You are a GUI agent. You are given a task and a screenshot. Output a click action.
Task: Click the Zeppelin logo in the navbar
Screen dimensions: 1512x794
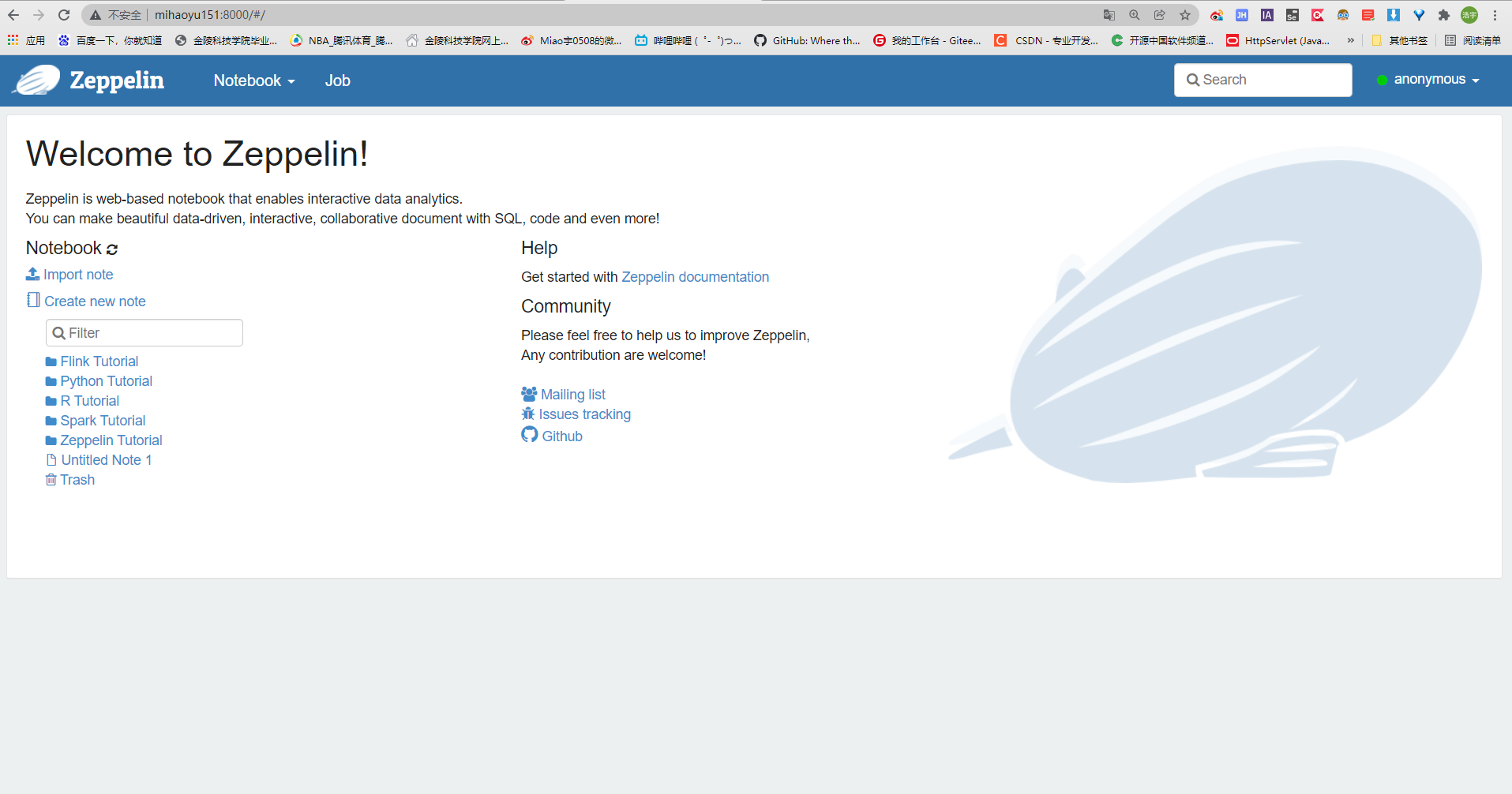coord(89,81)
